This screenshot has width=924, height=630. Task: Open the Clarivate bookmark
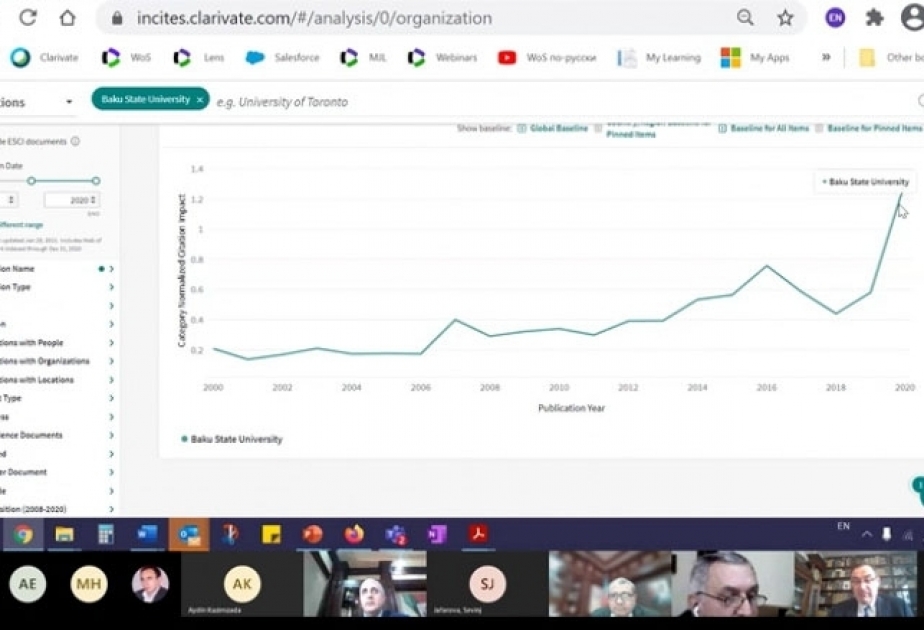point(45,57)
